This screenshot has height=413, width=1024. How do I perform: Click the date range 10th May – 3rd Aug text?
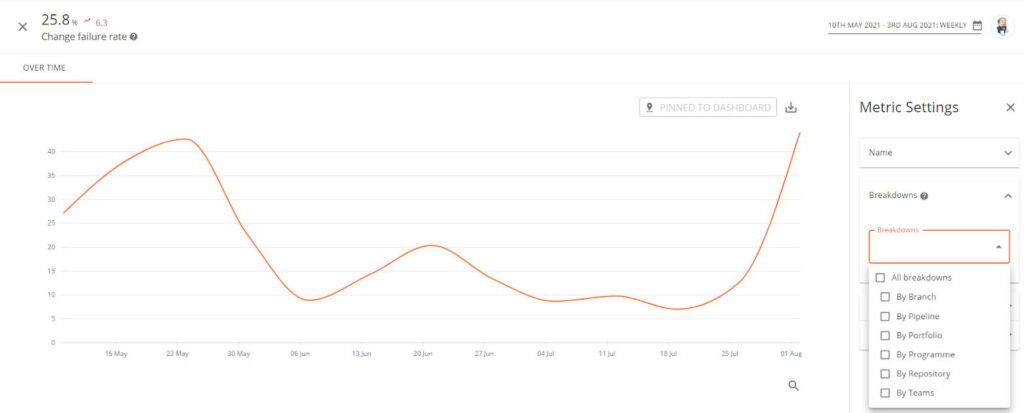[897, 26]
